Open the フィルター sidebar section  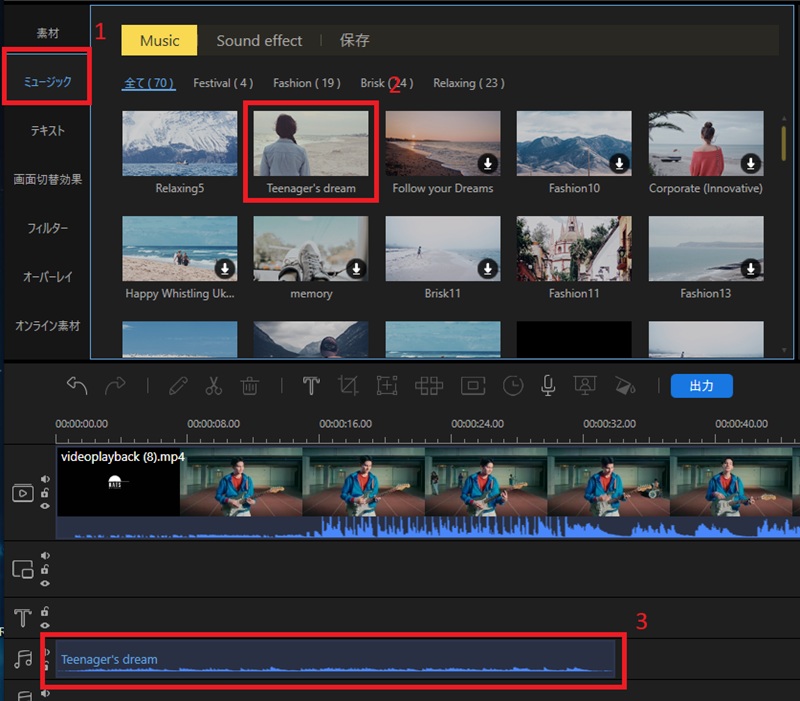[47, 228]
